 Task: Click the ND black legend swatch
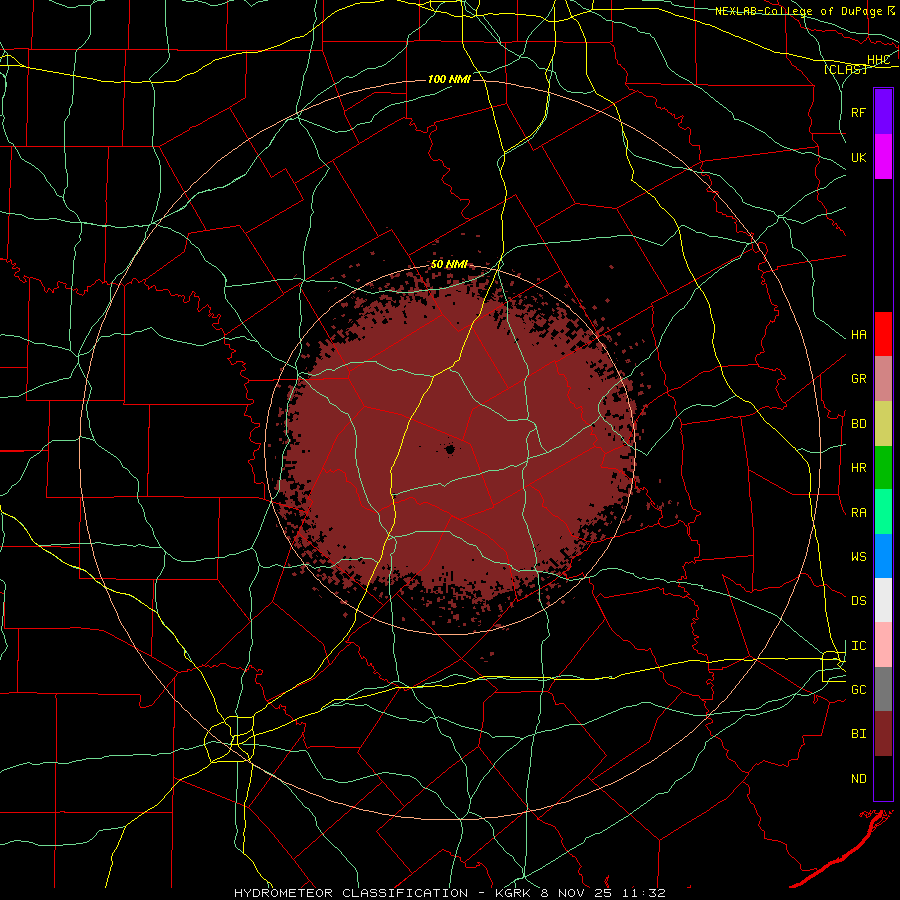883,778
